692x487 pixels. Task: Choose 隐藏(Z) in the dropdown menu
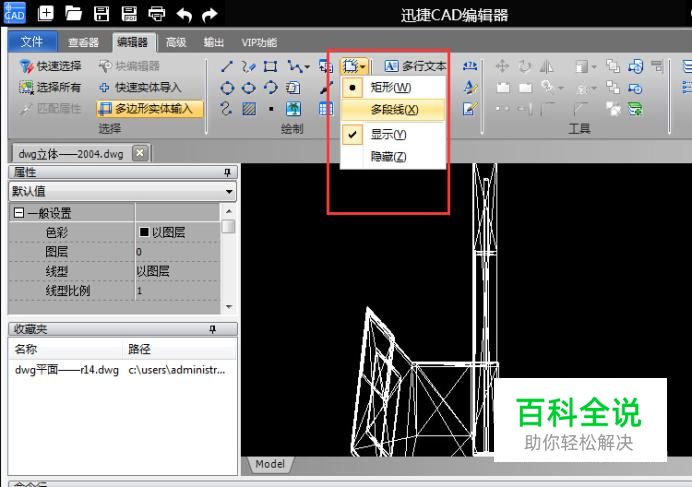(393, 156)
